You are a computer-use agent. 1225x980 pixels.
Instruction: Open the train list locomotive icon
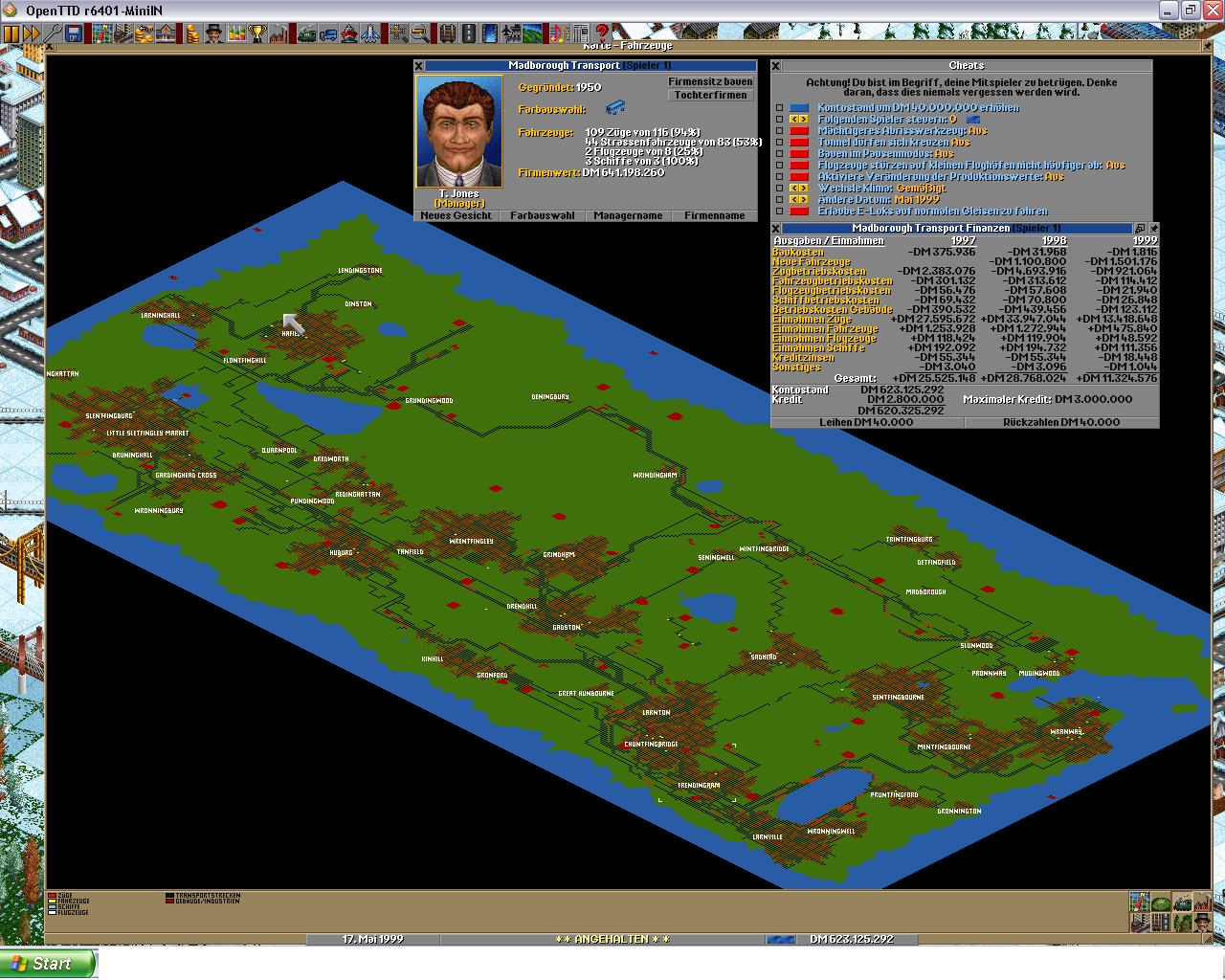pyautogui.click(x=307, y=33)
